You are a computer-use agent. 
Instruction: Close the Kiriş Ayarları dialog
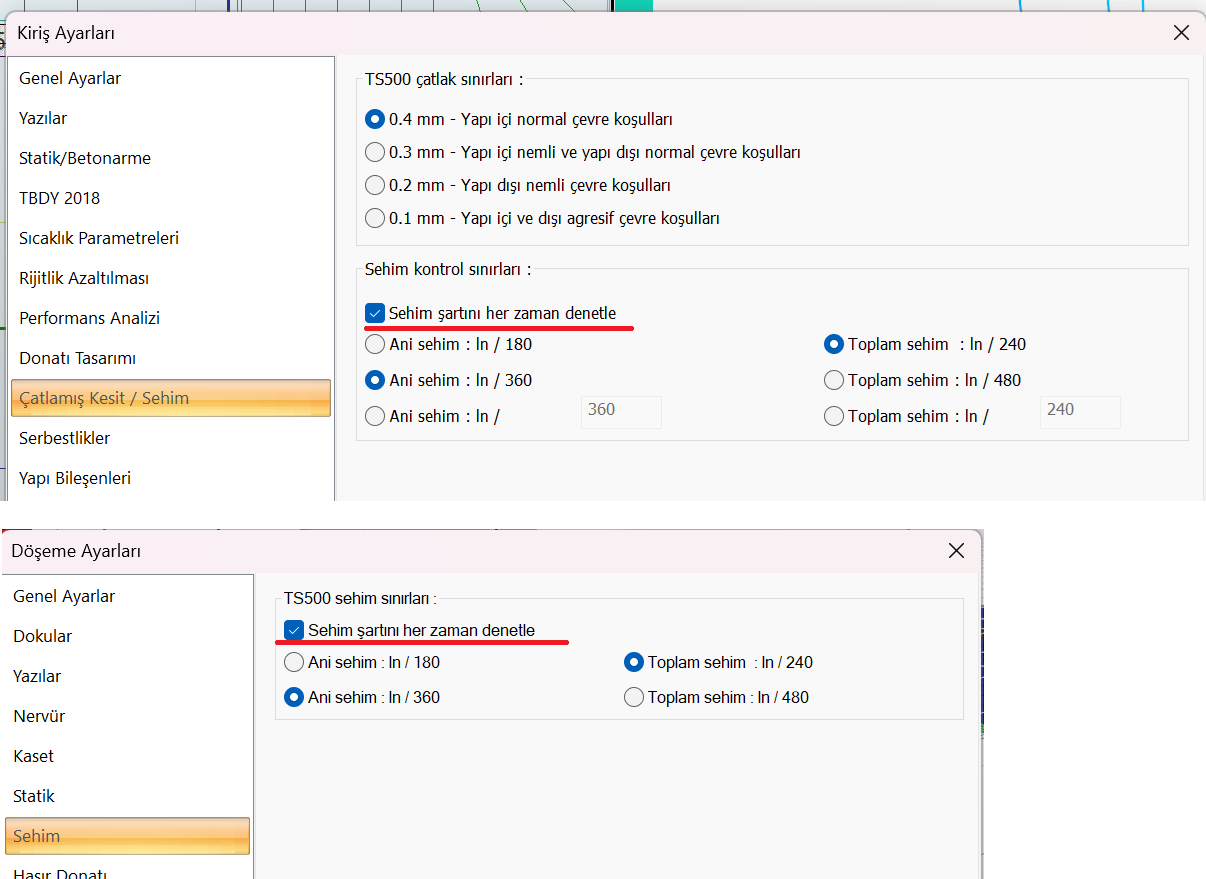pos(1181,33)
